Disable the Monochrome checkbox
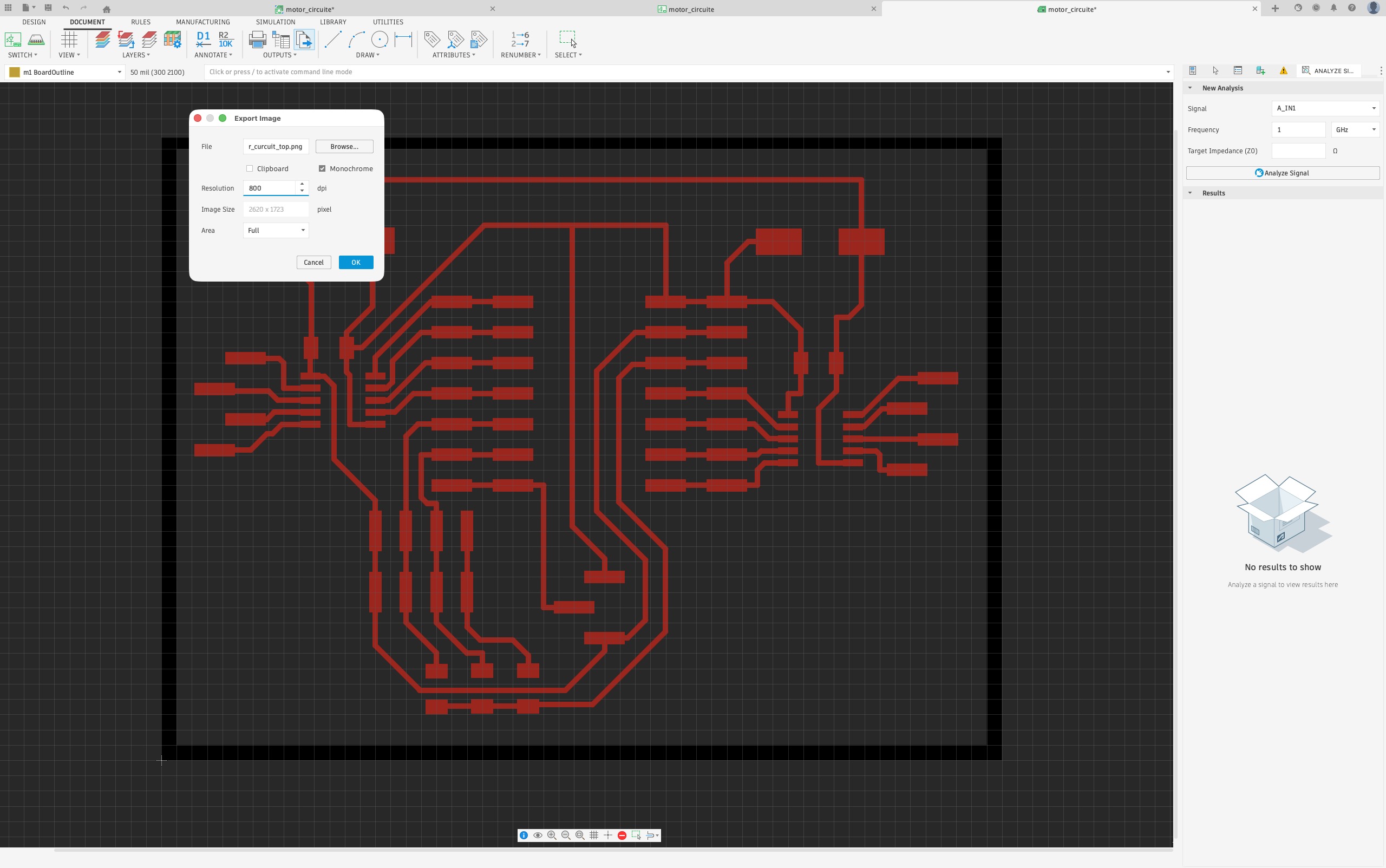The width and height of the screenshot is (1386, 868). coord(322,168)
